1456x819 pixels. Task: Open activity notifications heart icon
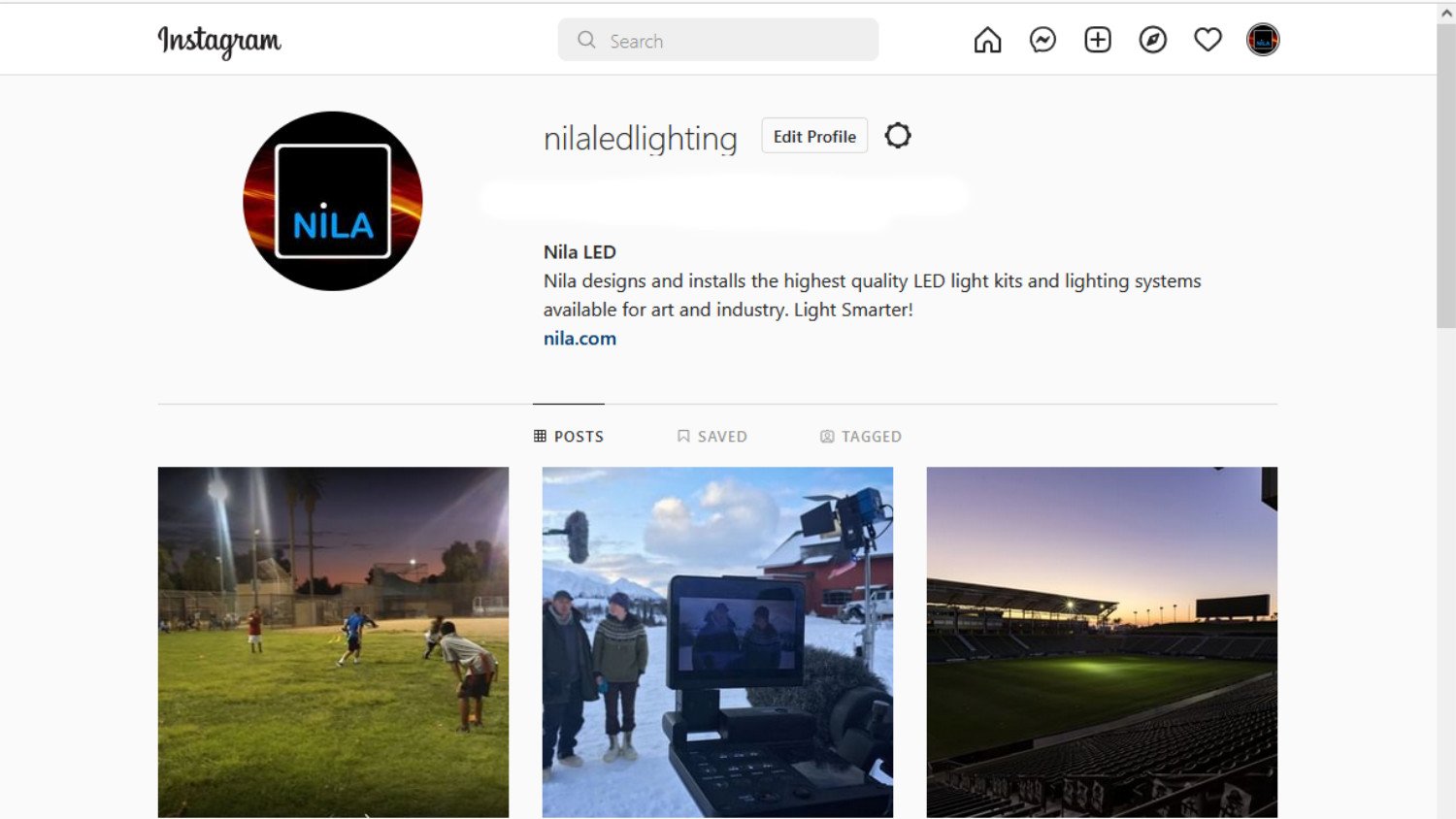(1208, 40)
